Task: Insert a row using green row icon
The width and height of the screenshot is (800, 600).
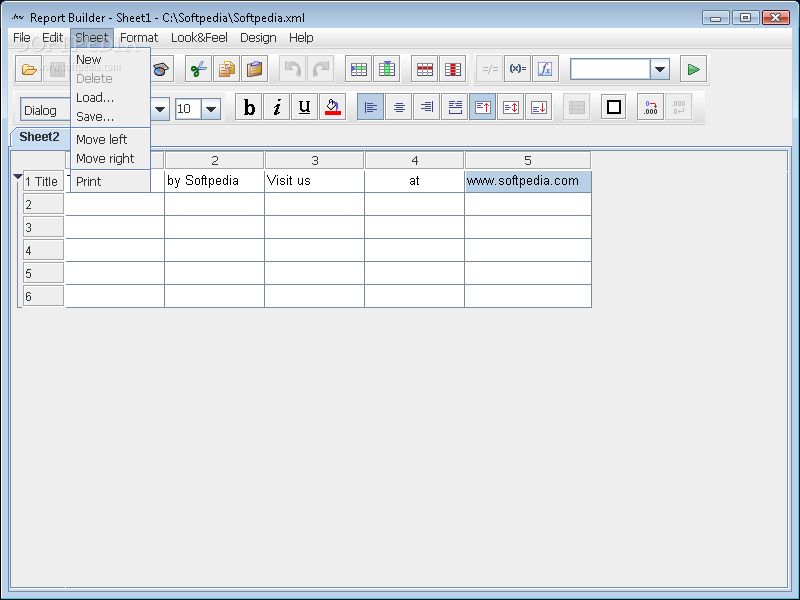Action: click(359, 69)
